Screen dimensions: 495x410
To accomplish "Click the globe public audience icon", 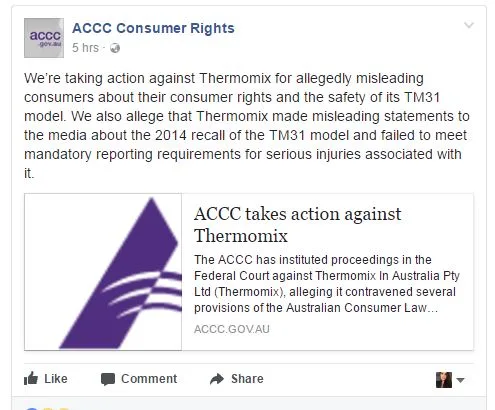I will pyautogui.click(x=115, y=48).
